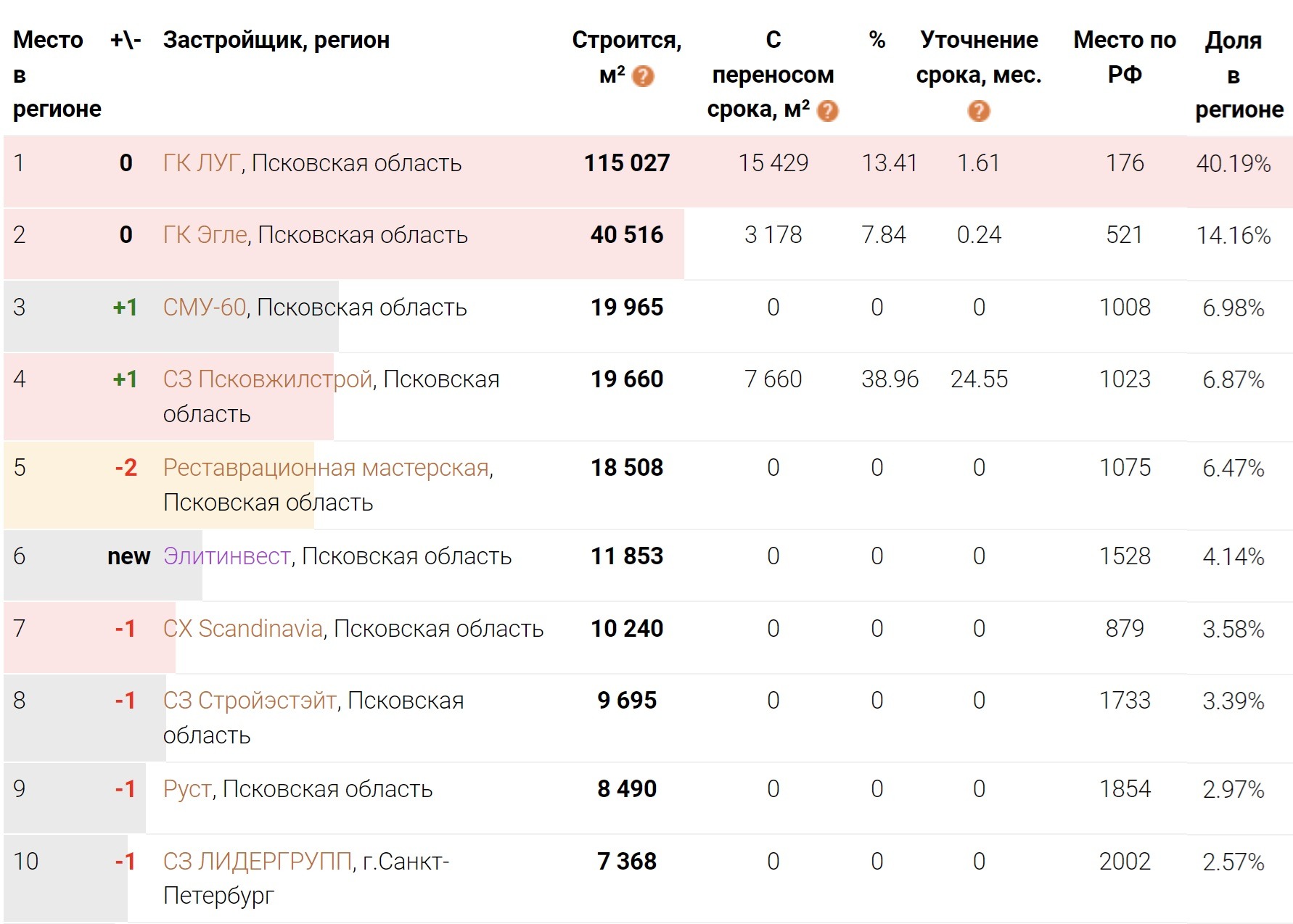Click help icon next to Строится, м²
Viewport: 1293px width, 924px height.
point(643,76)
